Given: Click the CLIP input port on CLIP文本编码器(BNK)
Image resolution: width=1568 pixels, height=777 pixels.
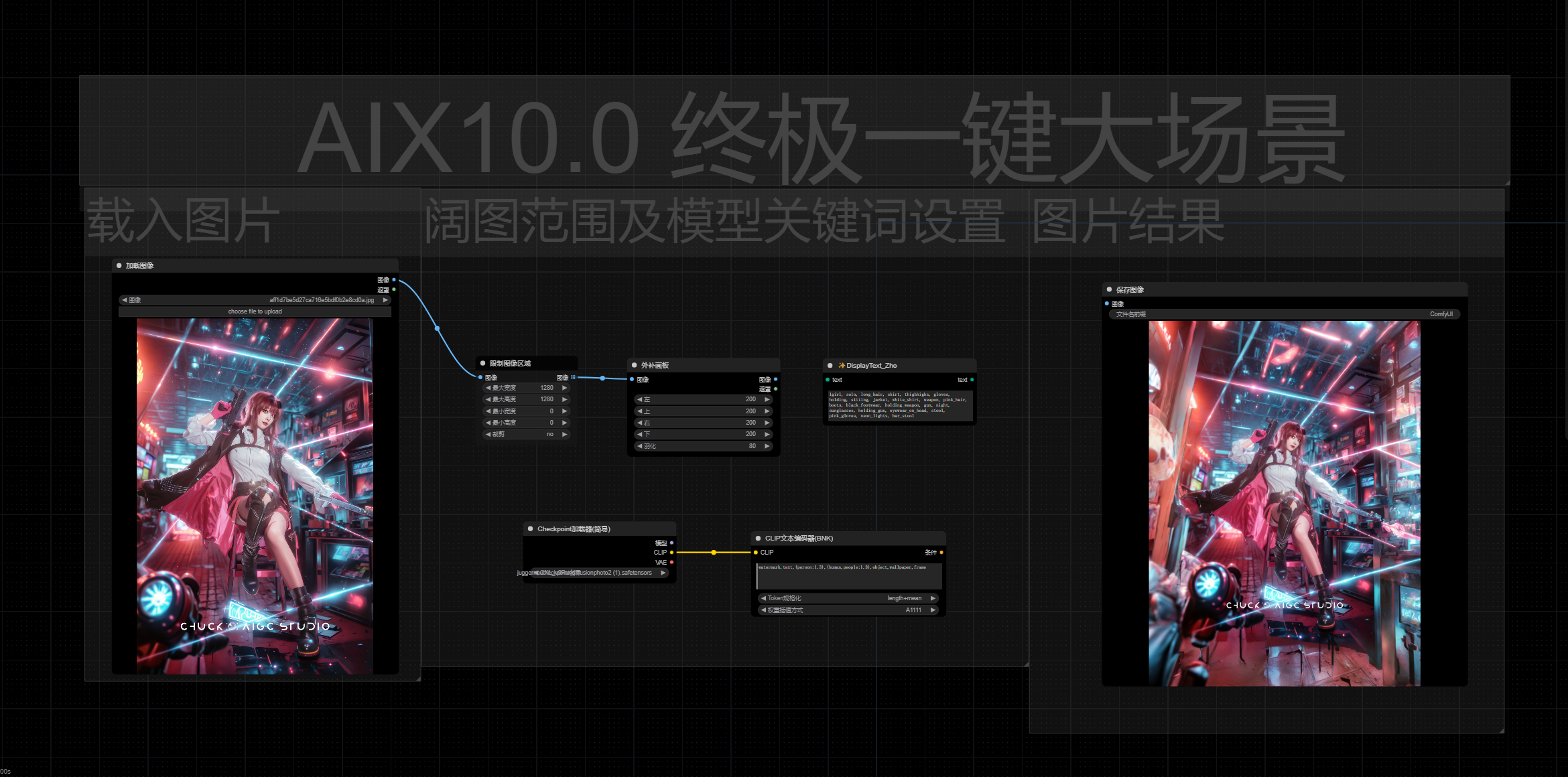Looking at the screenshot, I should coord(755,553).
